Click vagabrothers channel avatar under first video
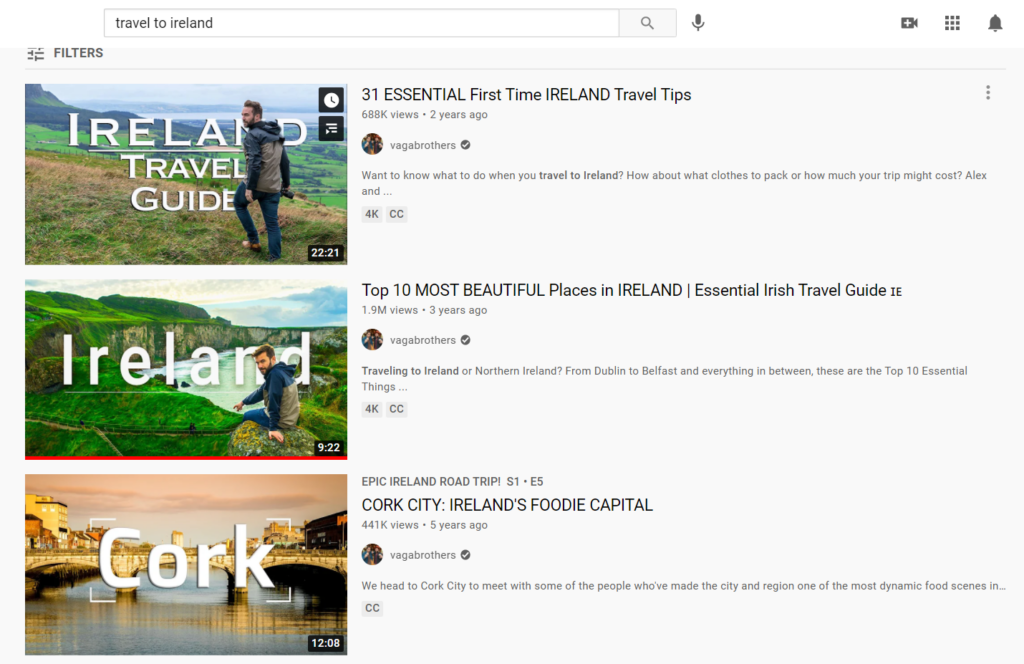This screenshot has width=1024, height=664. [x=372, y=144]
